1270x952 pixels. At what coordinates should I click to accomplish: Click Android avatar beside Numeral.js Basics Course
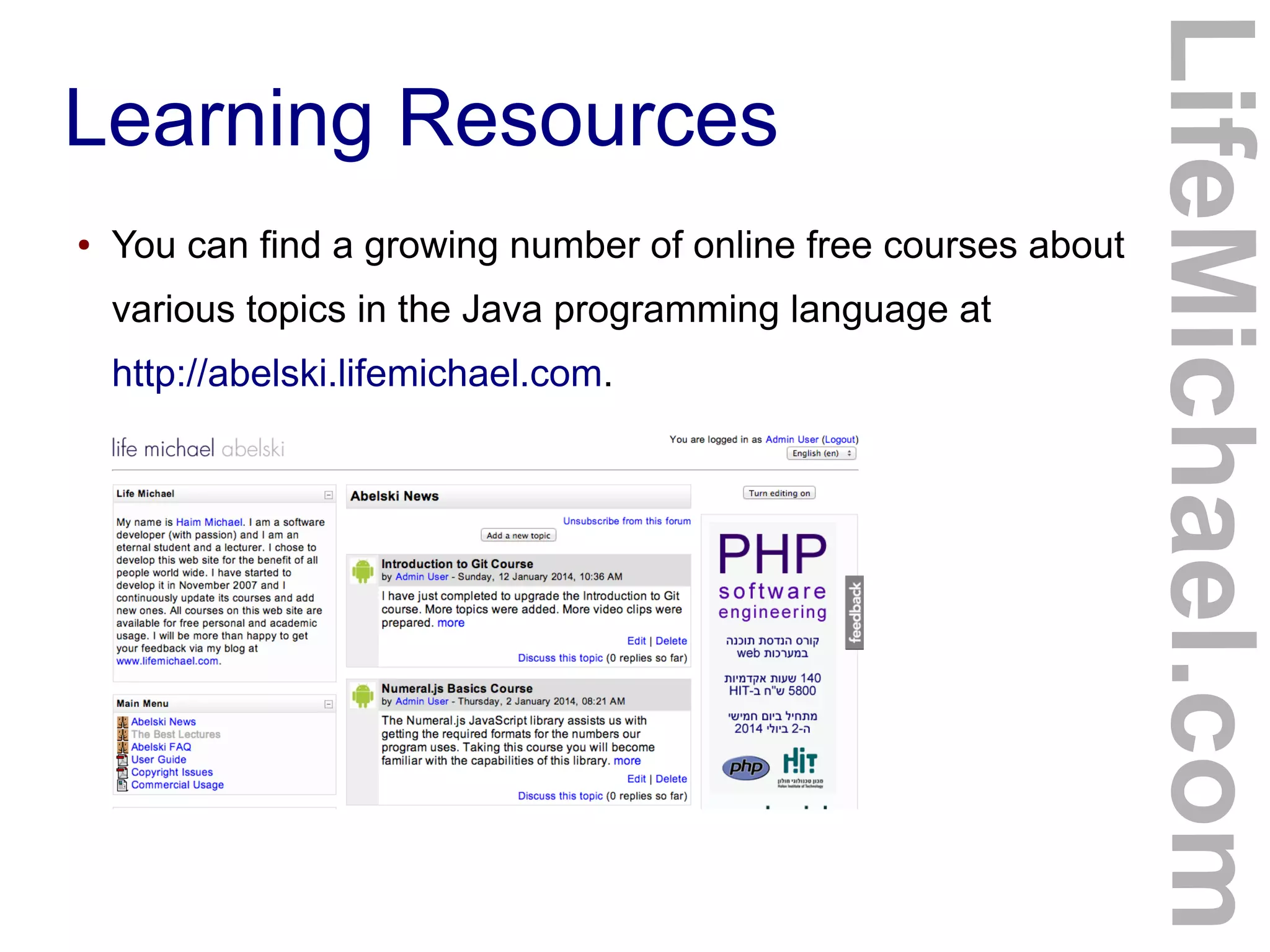click(363, 695)
